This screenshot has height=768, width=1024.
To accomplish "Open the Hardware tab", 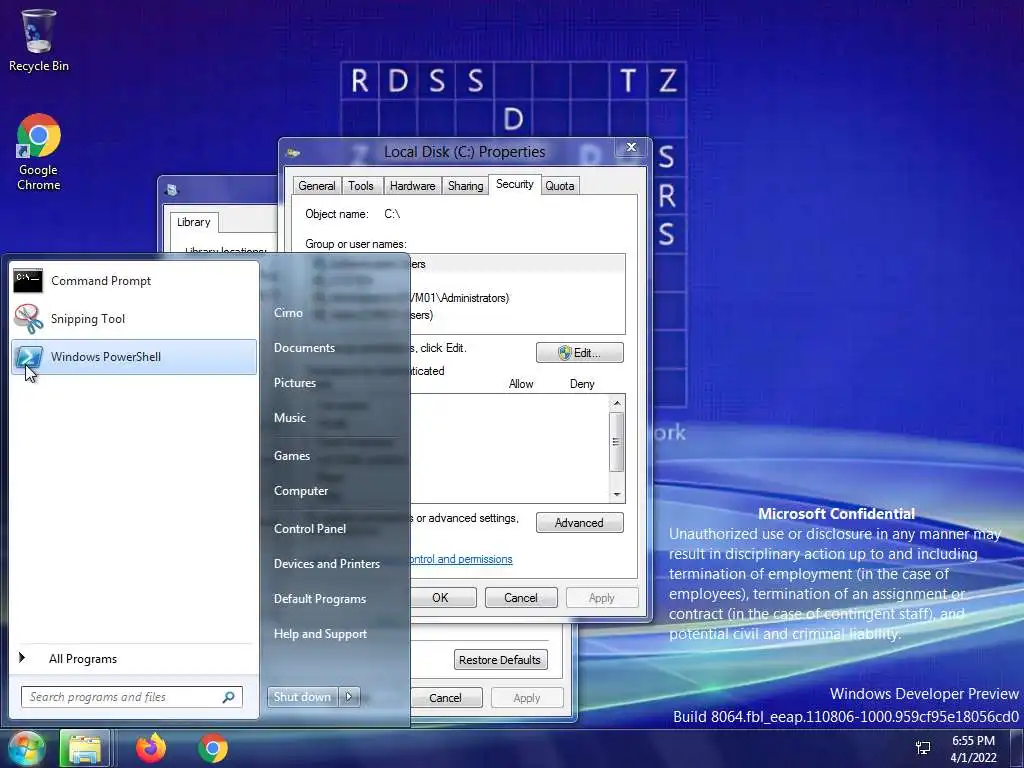I will [412, 185].
